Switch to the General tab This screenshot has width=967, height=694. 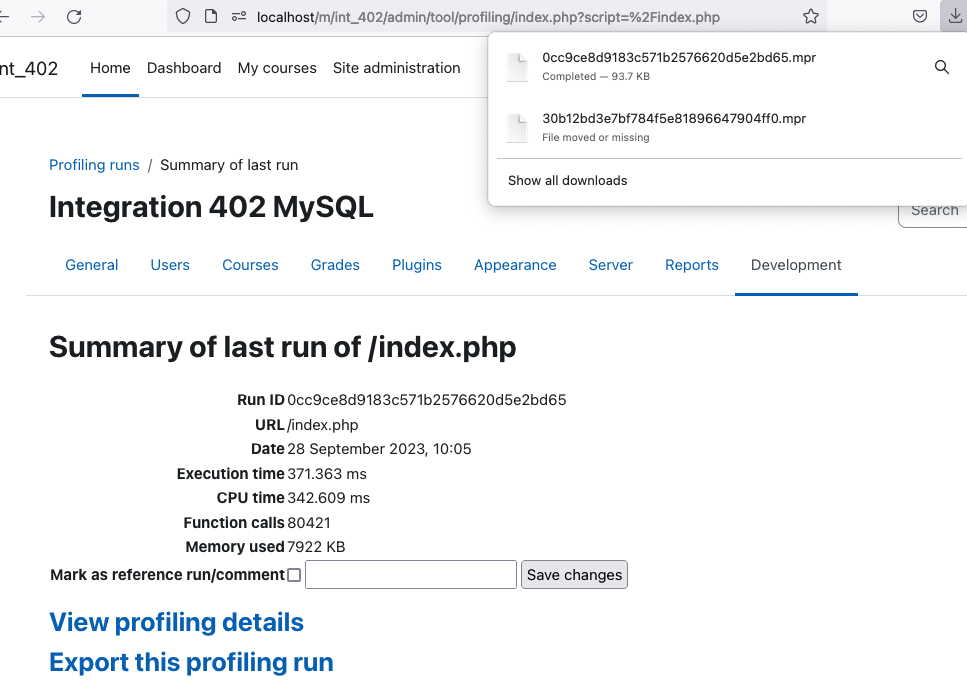(x=91, y=265)
